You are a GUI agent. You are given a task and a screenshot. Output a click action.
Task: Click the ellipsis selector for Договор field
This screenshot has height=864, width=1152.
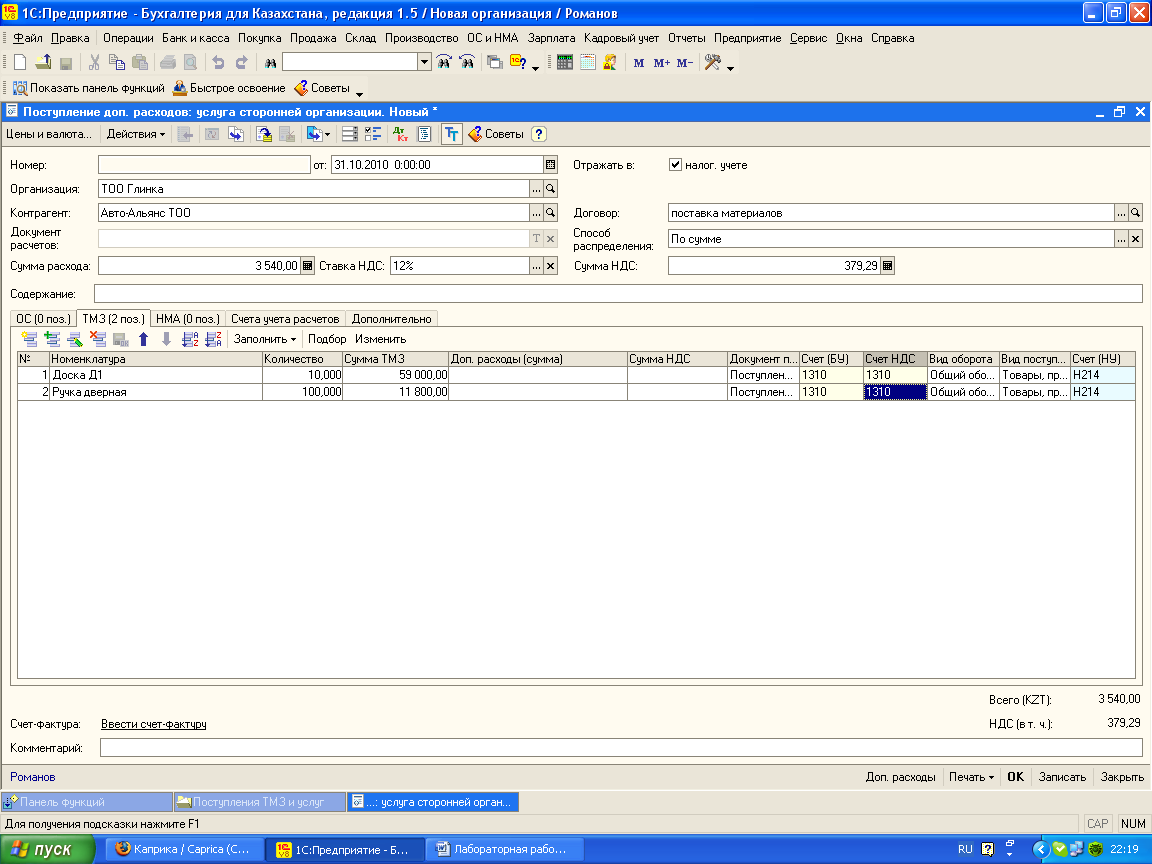coord(1121,213)
